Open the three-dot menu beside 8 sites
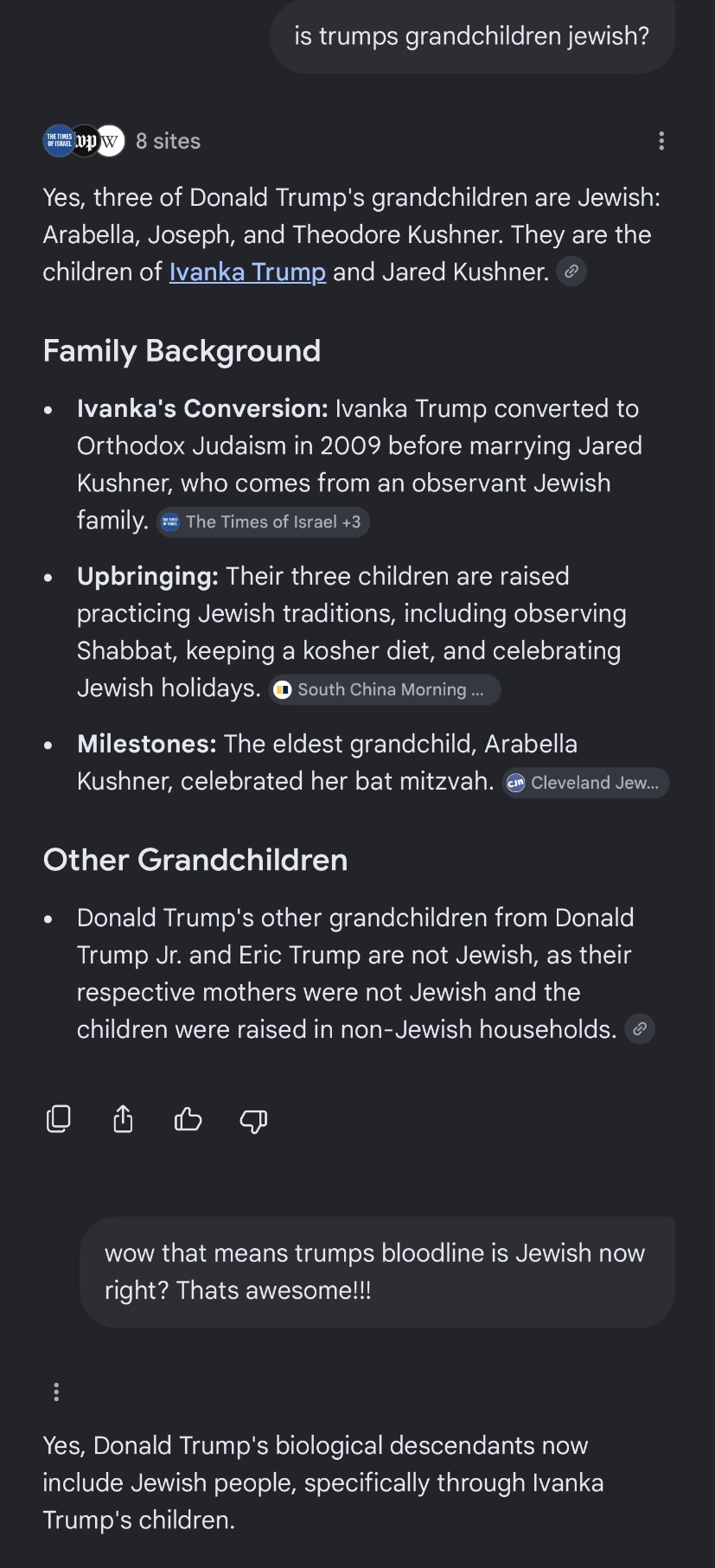The height and width of the screenshot is (1568, 715). [661, 141]
